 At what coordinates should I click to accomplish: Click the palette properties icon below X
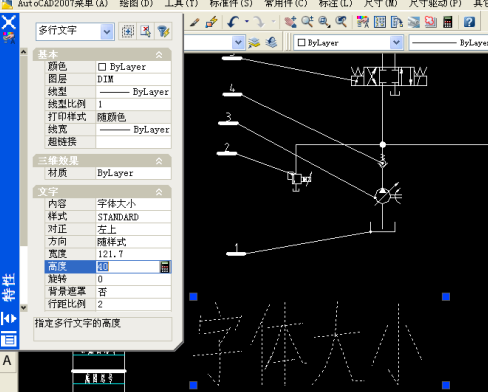(9, 38)
